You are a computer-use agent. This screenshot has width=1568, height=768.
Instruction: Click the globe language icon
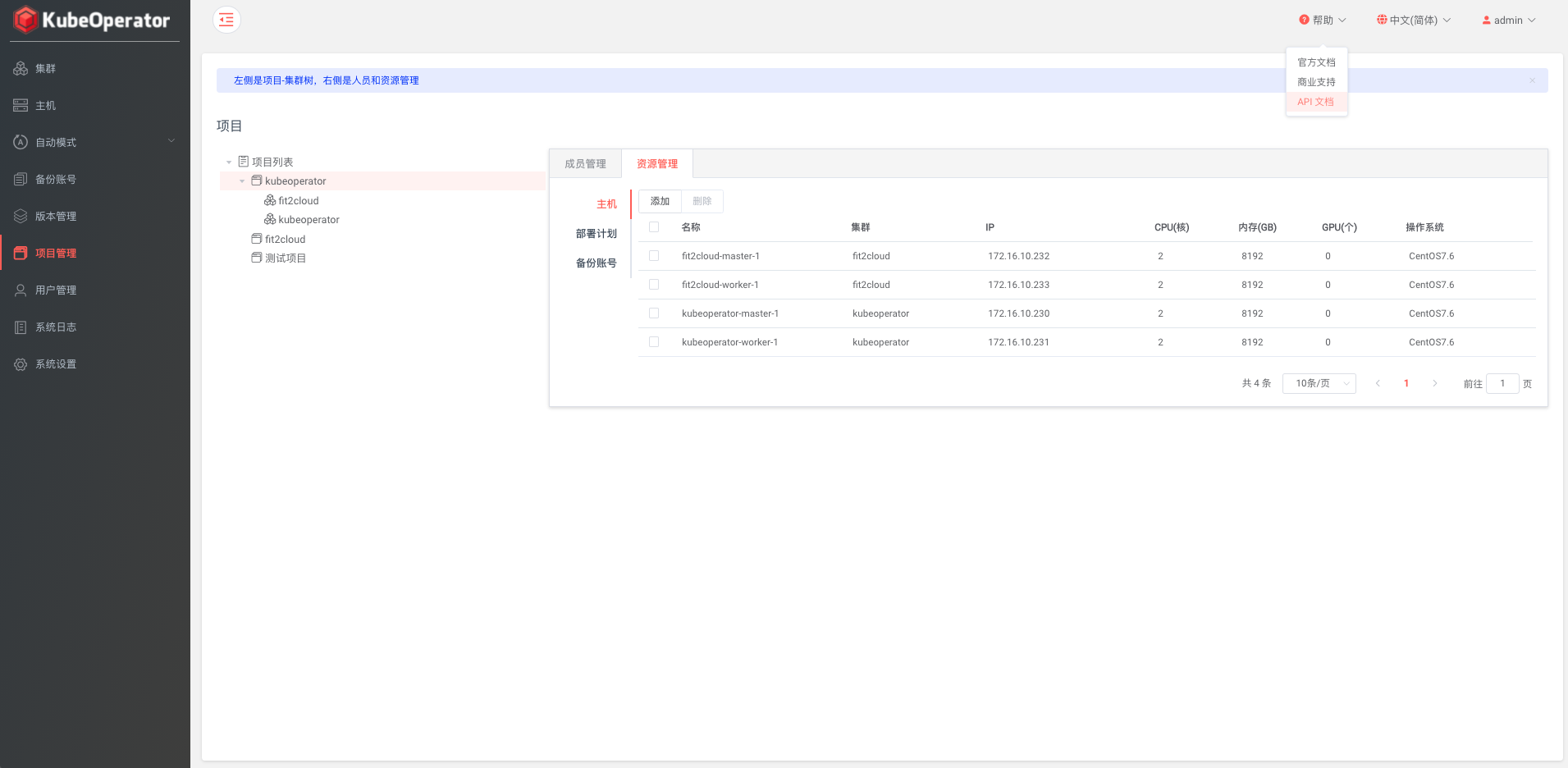click(x=1382, y=20)
